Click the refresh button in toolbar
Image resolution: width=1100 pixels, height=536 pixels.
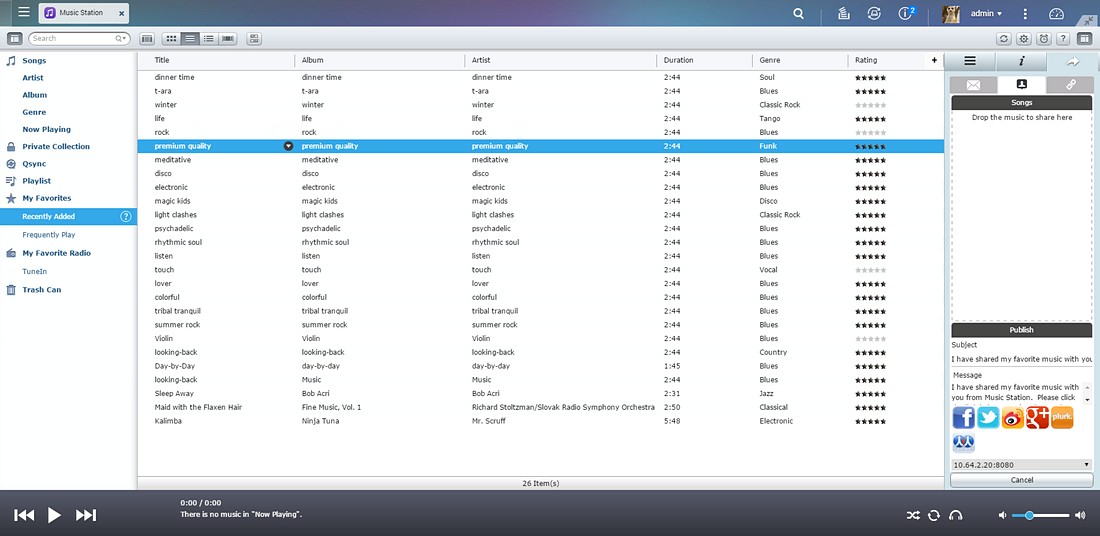1004,39
